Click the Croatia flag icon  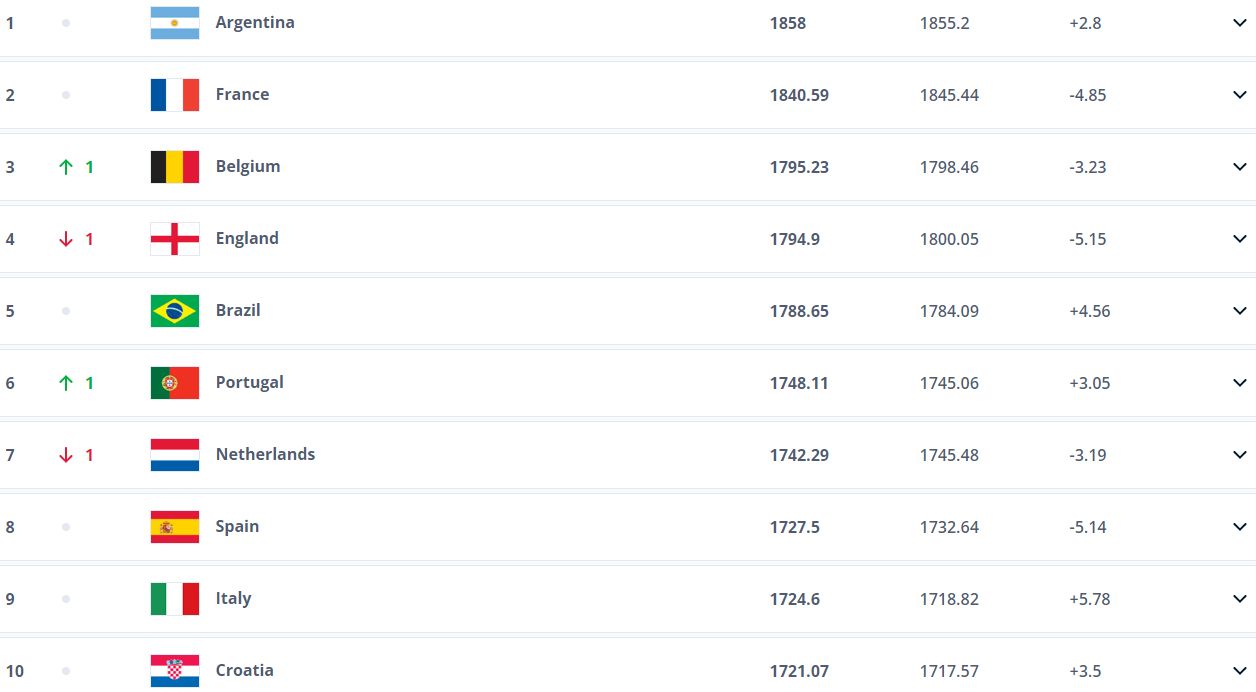point(175,671)
